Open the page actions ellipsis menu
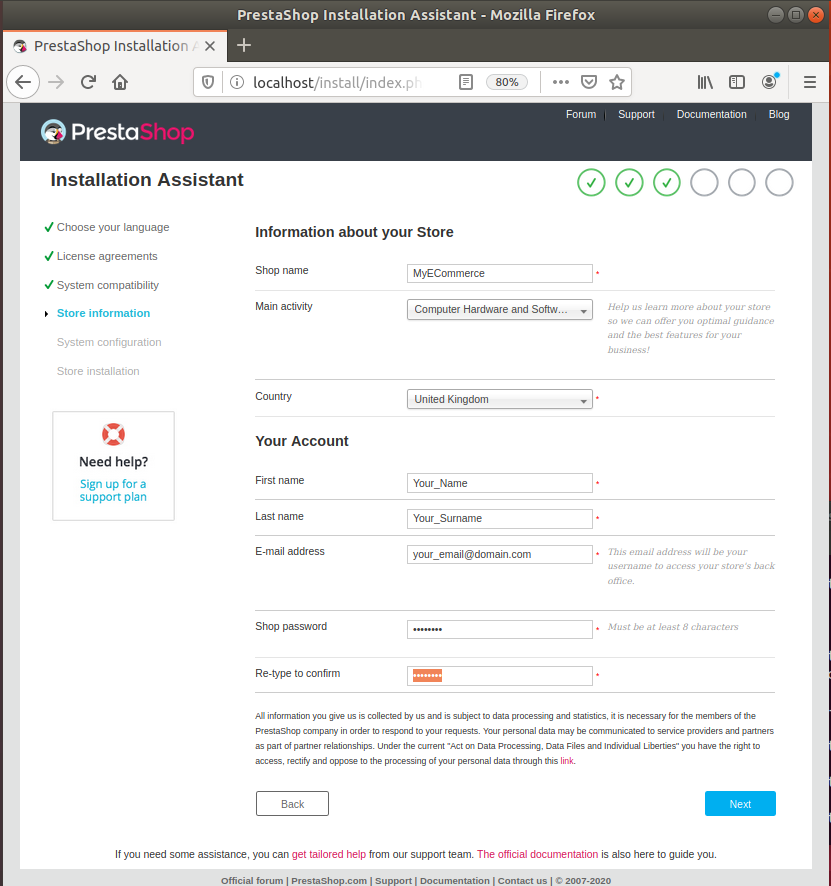Image resolution: width=831 pixels, height=886 pixels. (560, 82)
